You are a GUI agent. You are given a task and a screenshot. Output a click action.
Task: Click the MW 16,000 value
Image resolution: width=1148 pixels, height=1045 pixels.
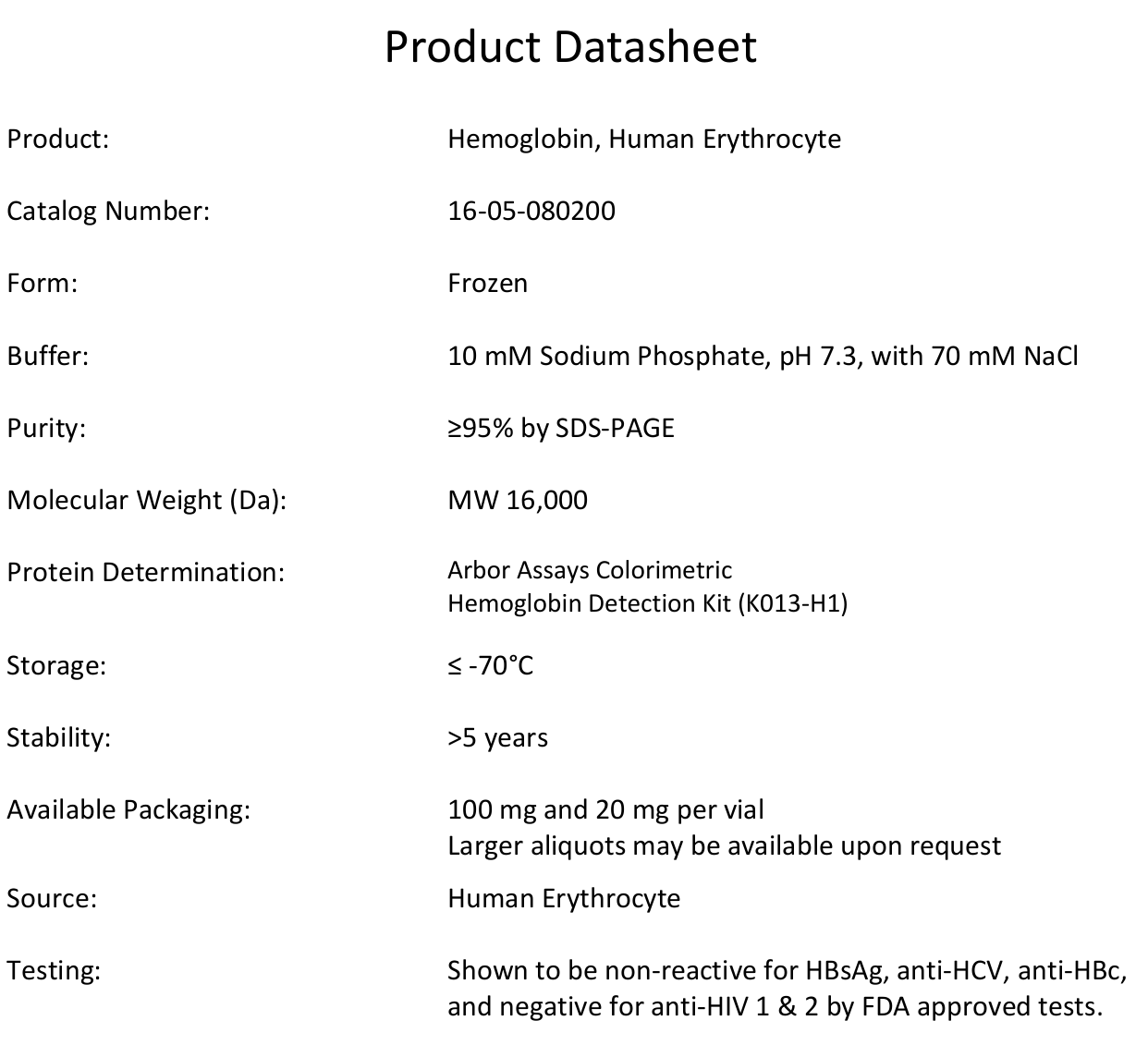[518, 500]
